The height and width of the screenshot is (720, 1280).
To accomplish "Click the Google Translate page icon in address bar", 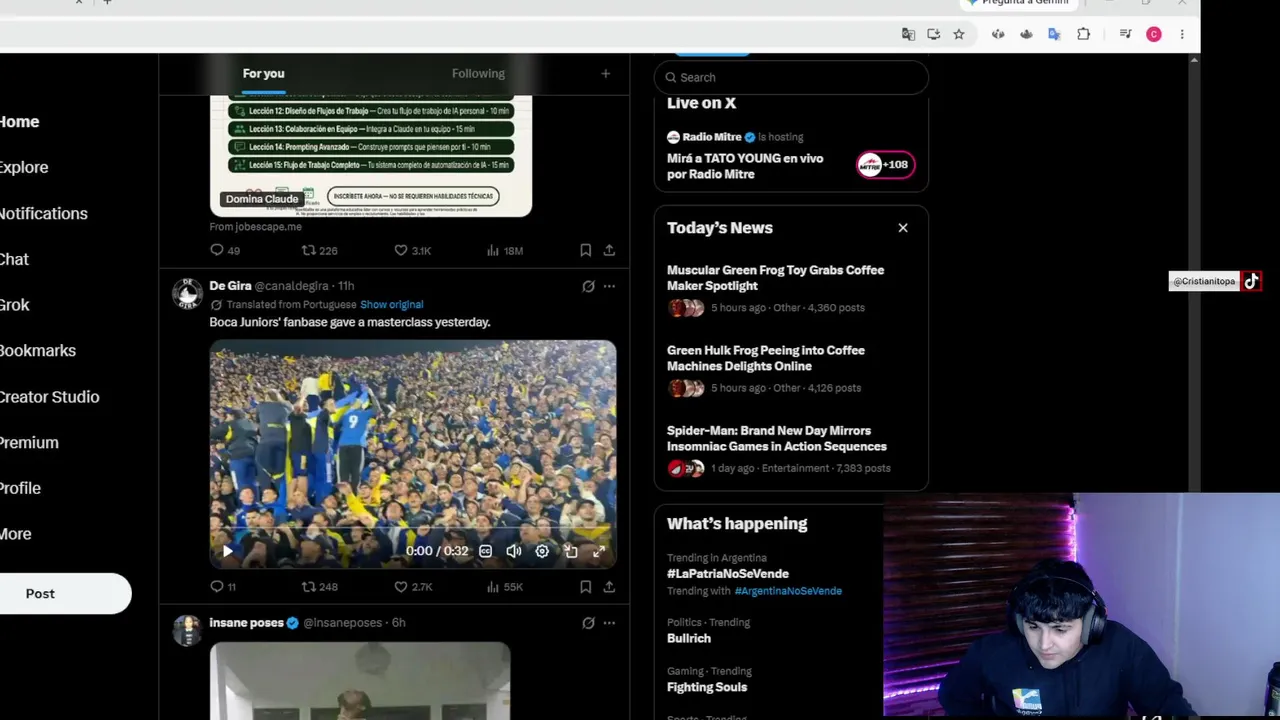I will click(908, 34).
